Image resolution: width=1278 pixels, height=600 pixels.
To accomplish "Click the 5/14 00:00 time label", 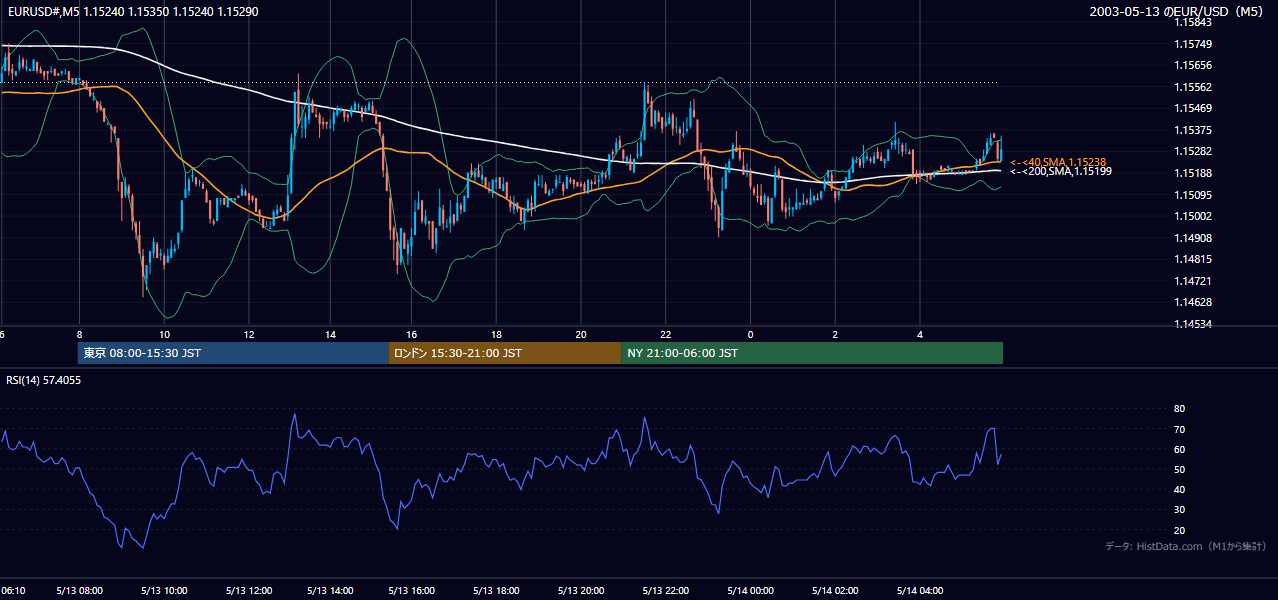I will tap(750, 591).
